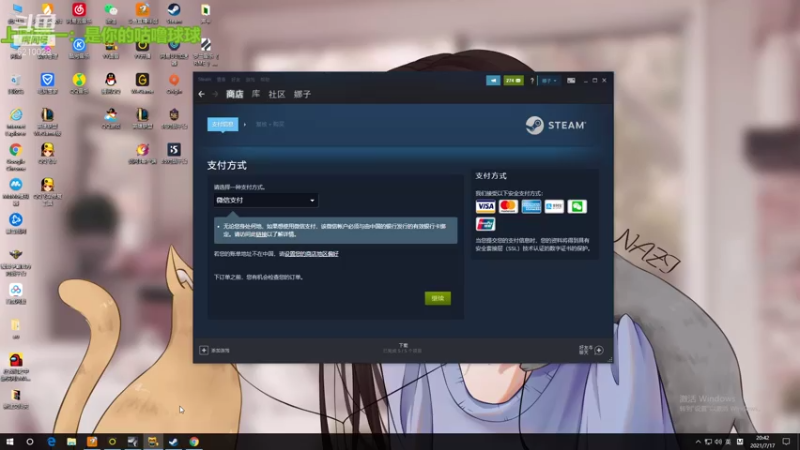The width and height of the screenshot is (800, 450).
Task: Click the Mastercard payment logo
Action: [508, 206]
